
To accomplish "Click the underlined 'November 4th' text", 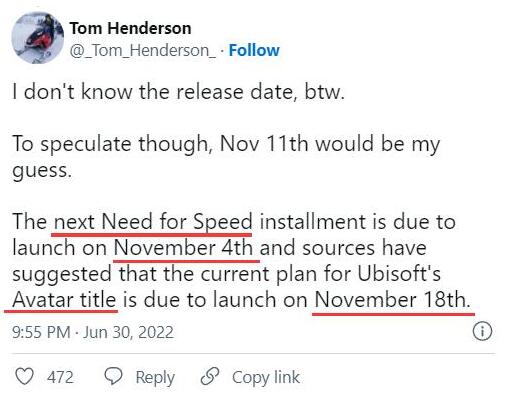I will (x=183, y=248).
